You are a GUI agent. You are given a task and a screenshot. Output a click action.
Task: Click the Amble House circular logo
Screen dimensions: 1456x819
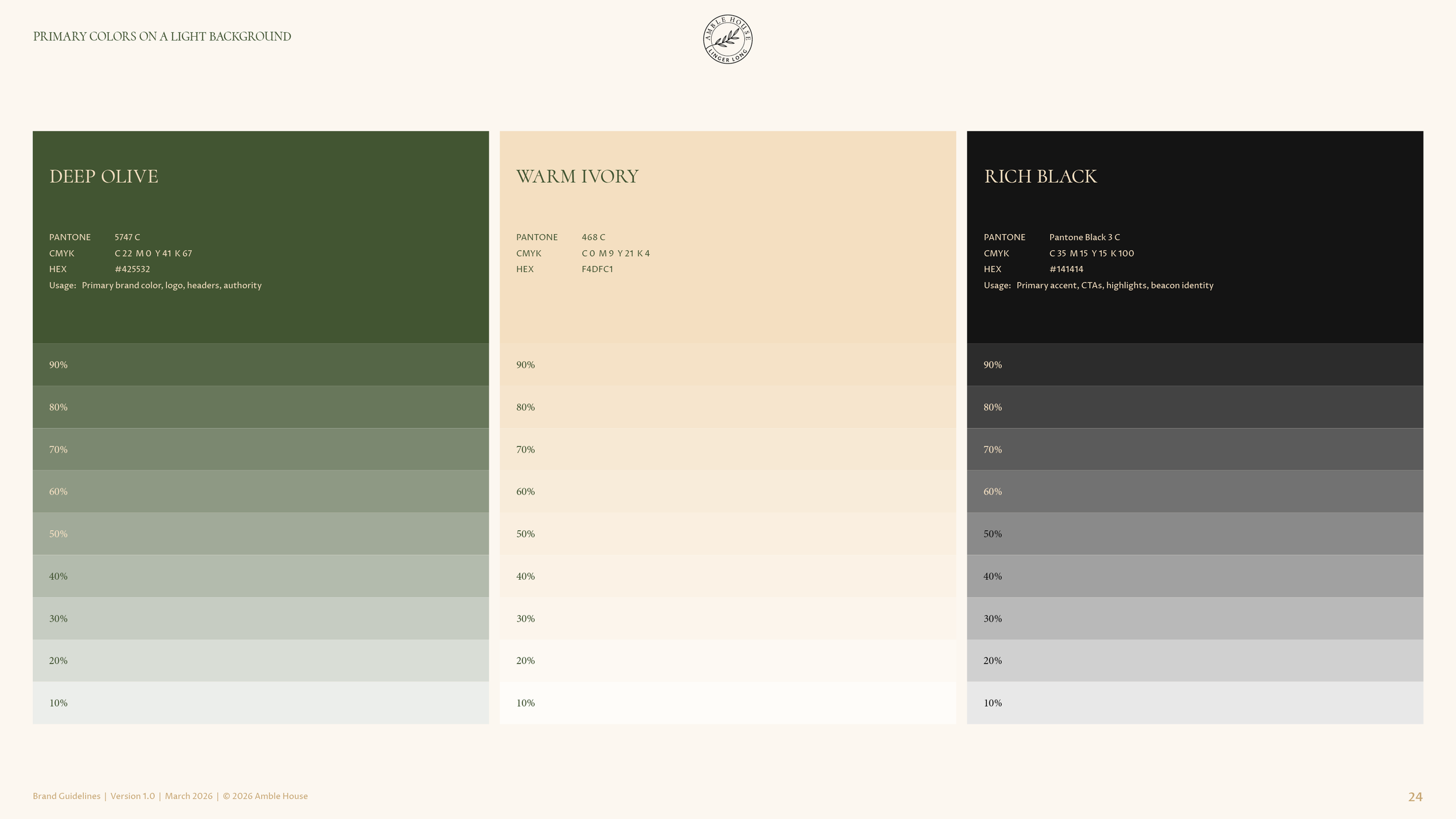click(x=727, y=39)
